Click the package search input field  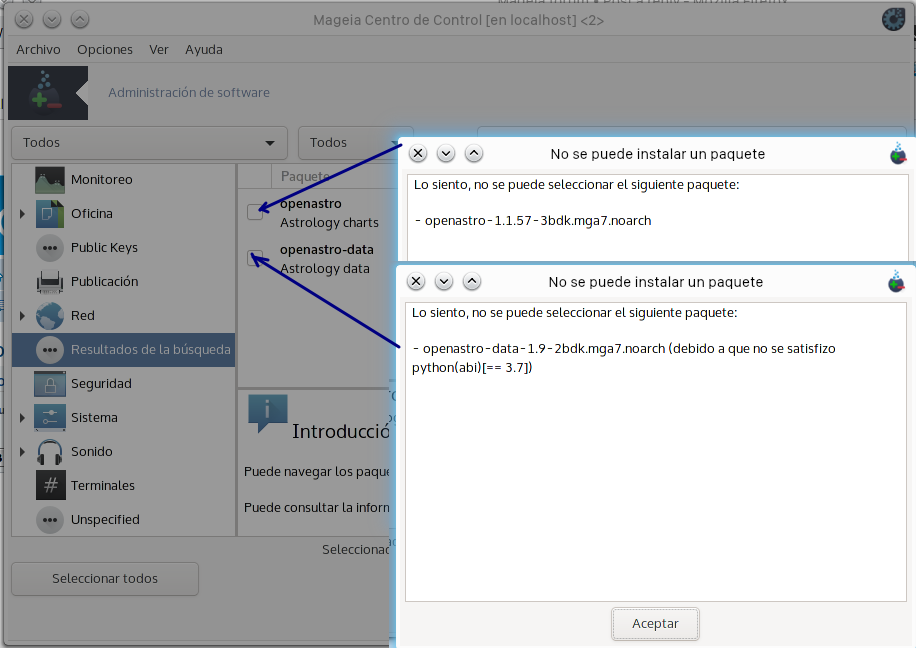point(691,133)
